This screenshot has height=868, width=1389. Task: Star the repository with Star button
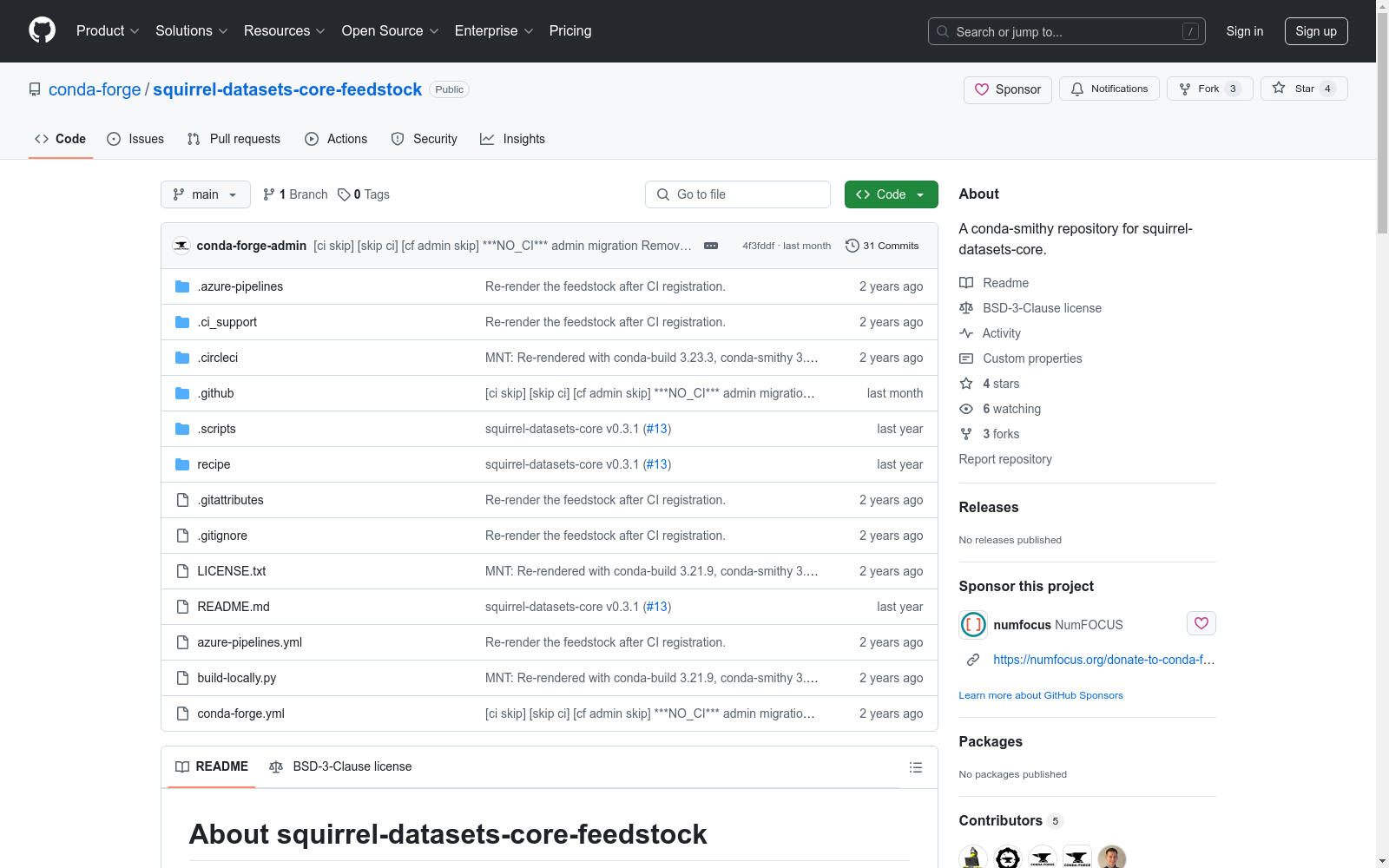(1304, 89)
